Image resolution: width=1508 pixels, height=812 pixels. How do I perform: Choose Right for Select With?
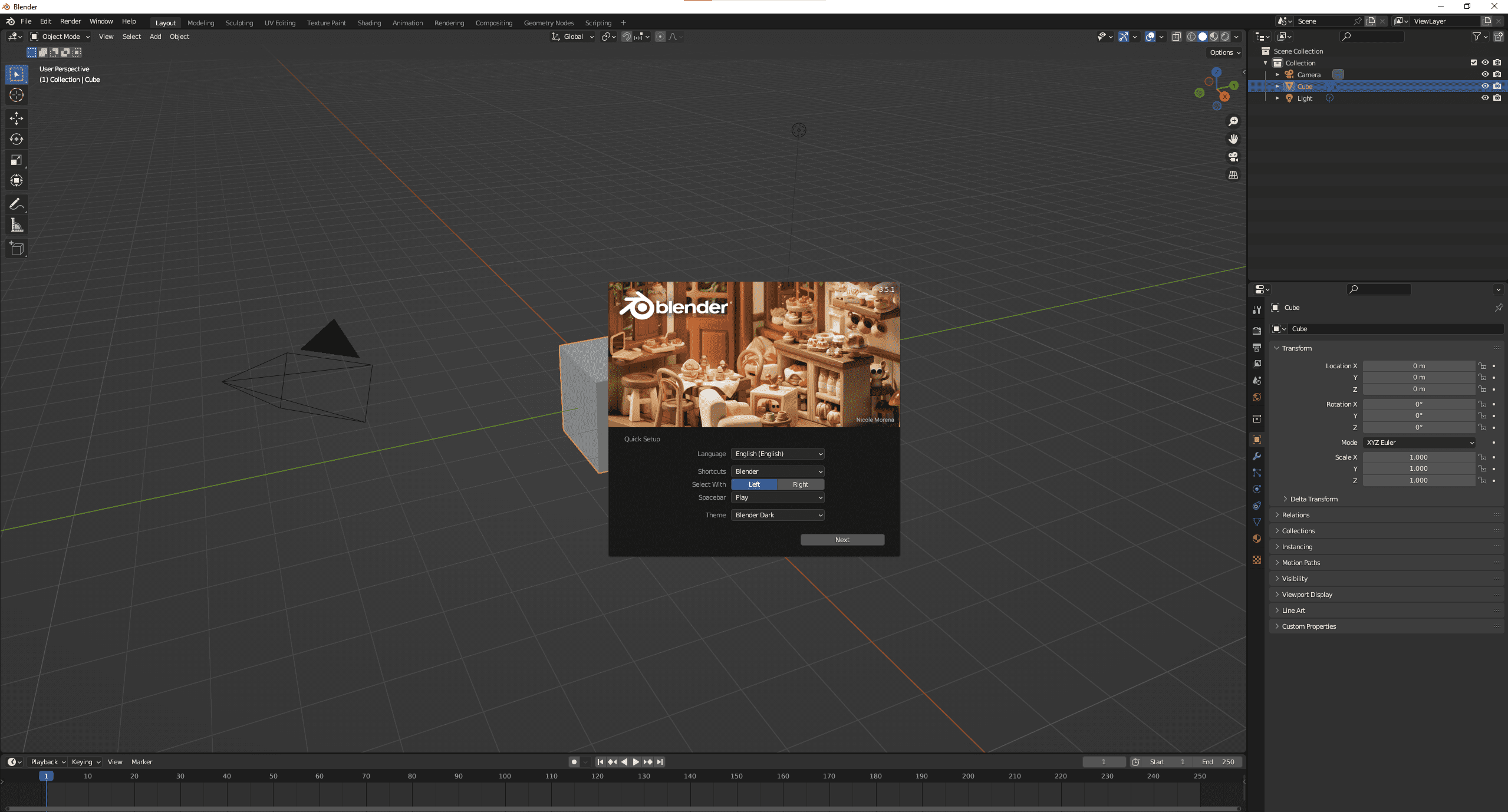pyautogui.click(x=800, y=484)
